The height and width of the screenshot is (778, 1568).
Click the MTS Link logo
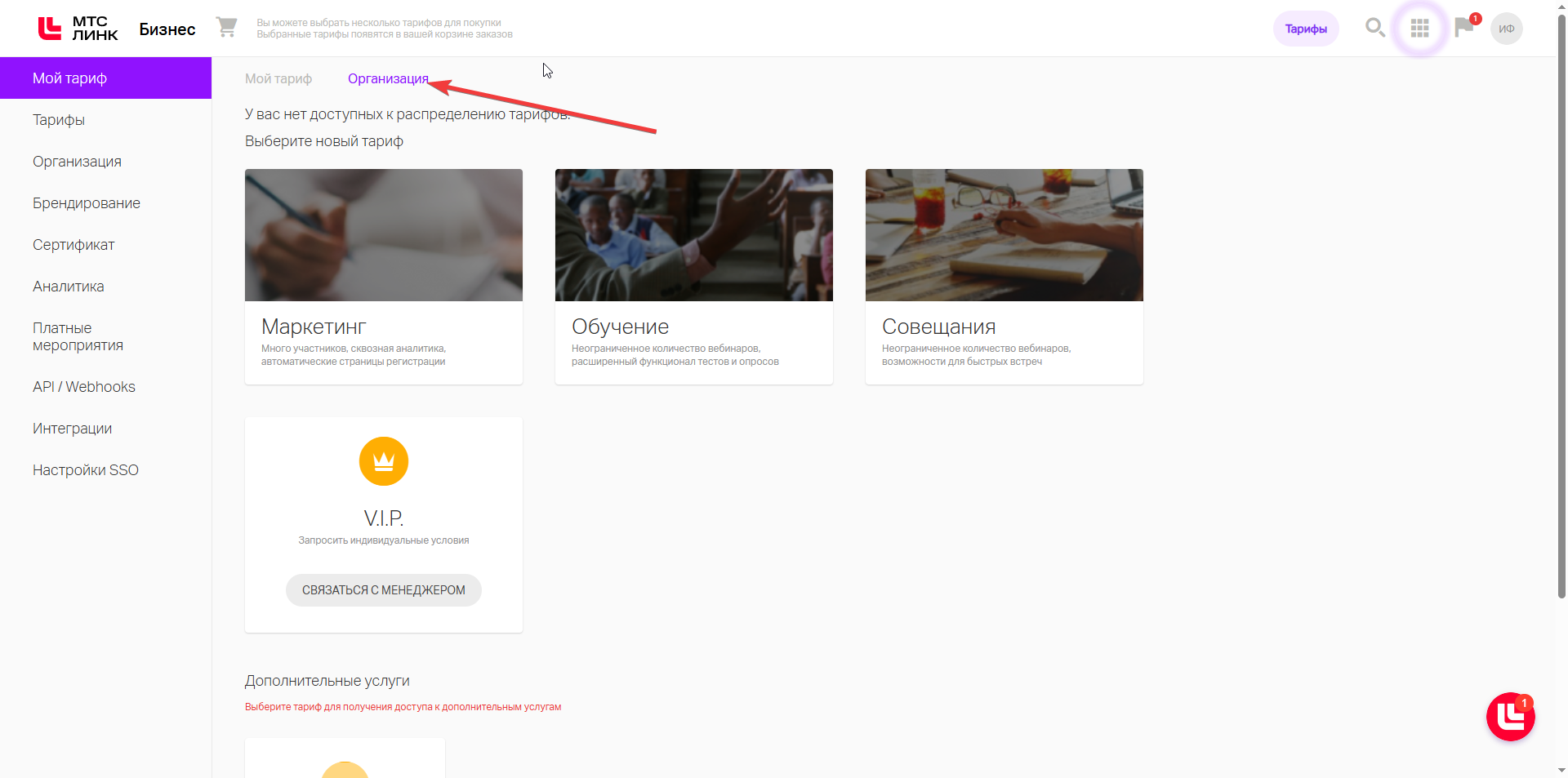tap(78, 29)
